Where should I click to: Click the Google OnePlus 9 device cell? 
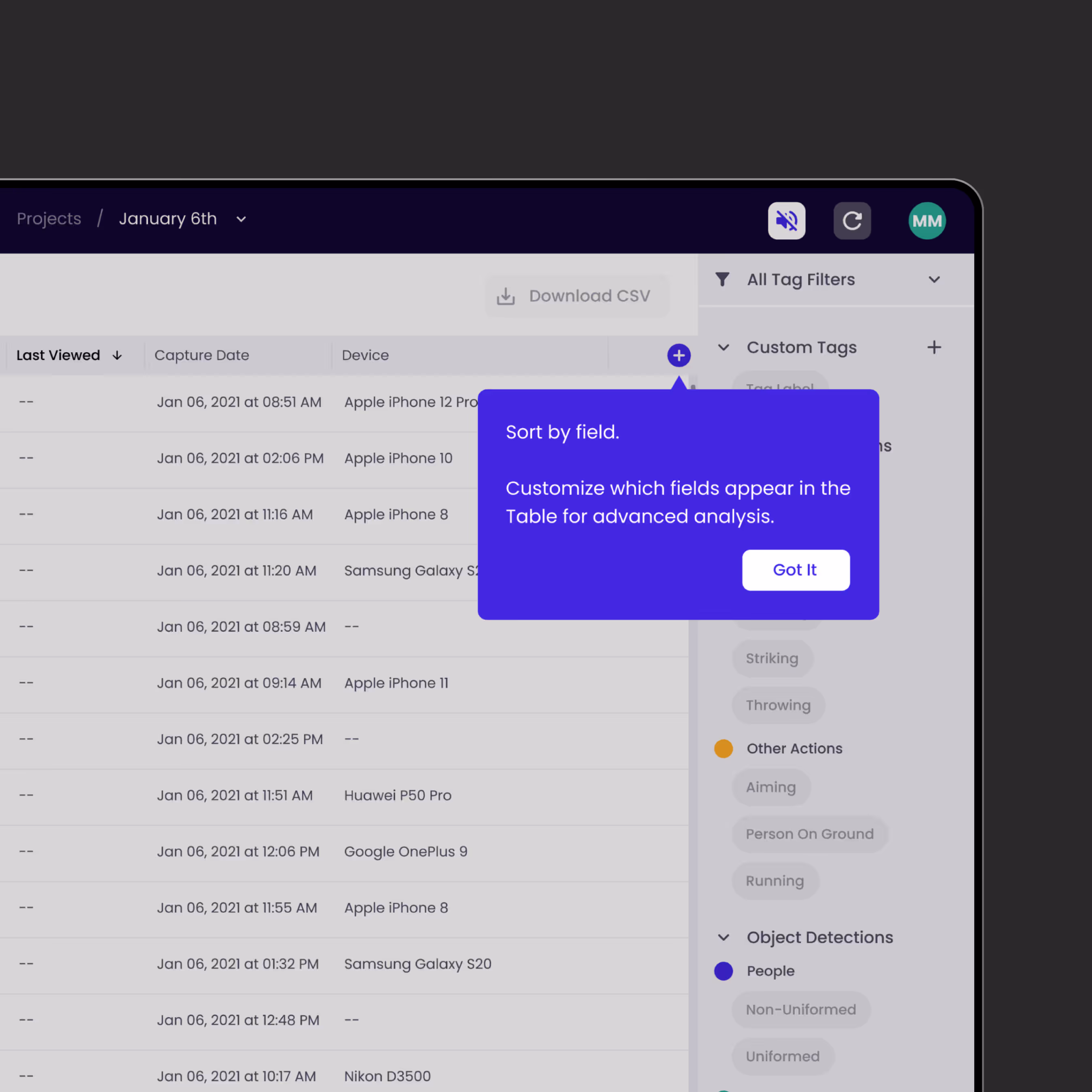[406, 852]
